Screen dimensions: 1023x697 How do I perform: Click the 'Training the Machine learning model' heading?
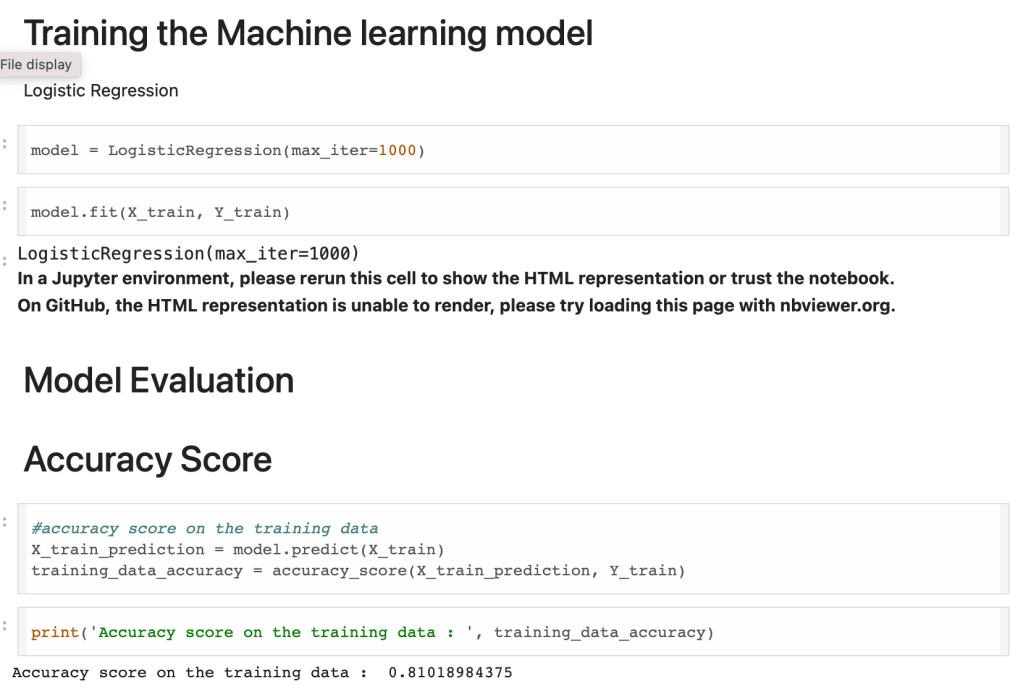click(308, 33)
